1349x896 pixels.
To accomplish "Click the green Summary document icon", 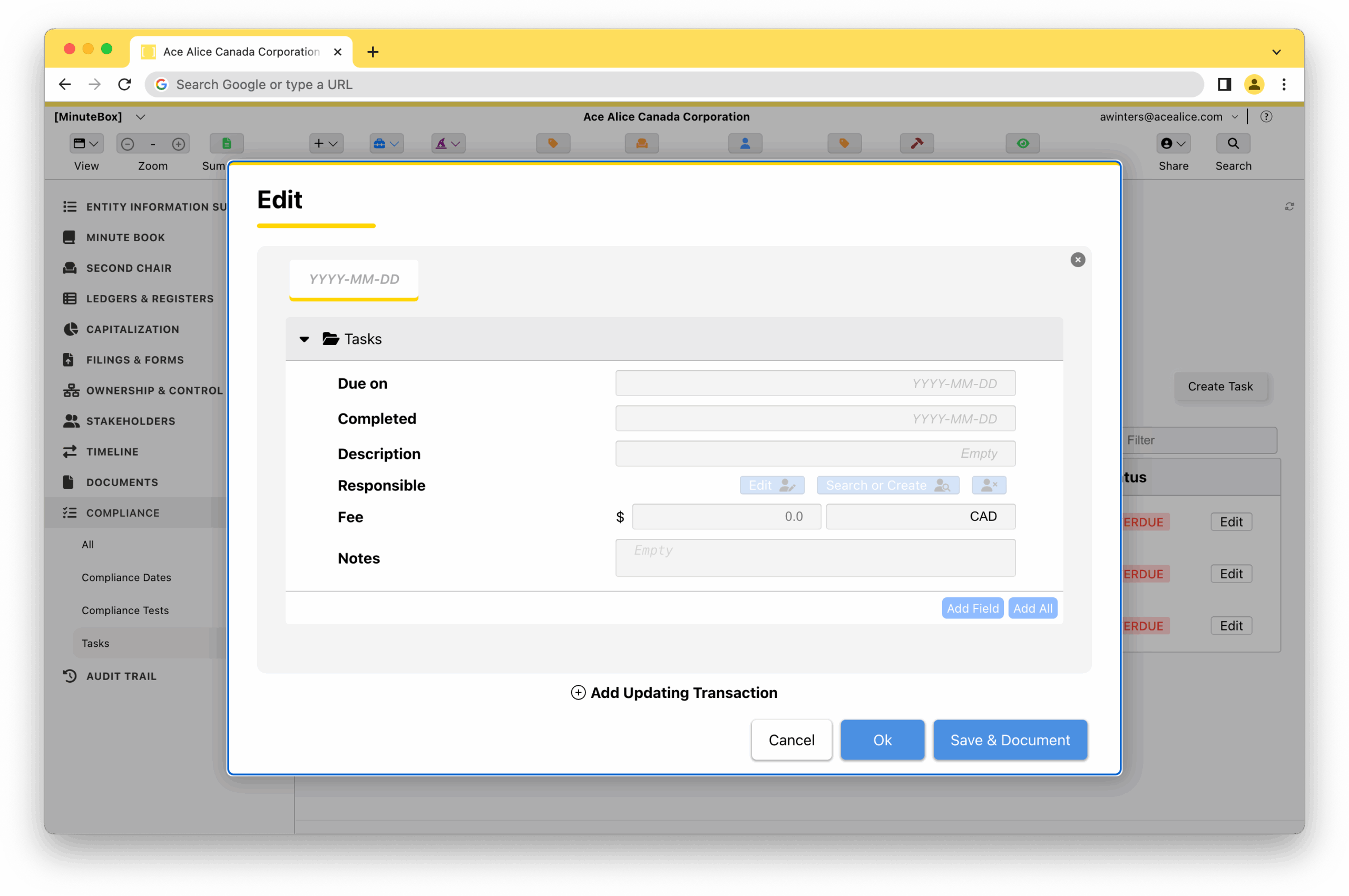I will (227, 143).
